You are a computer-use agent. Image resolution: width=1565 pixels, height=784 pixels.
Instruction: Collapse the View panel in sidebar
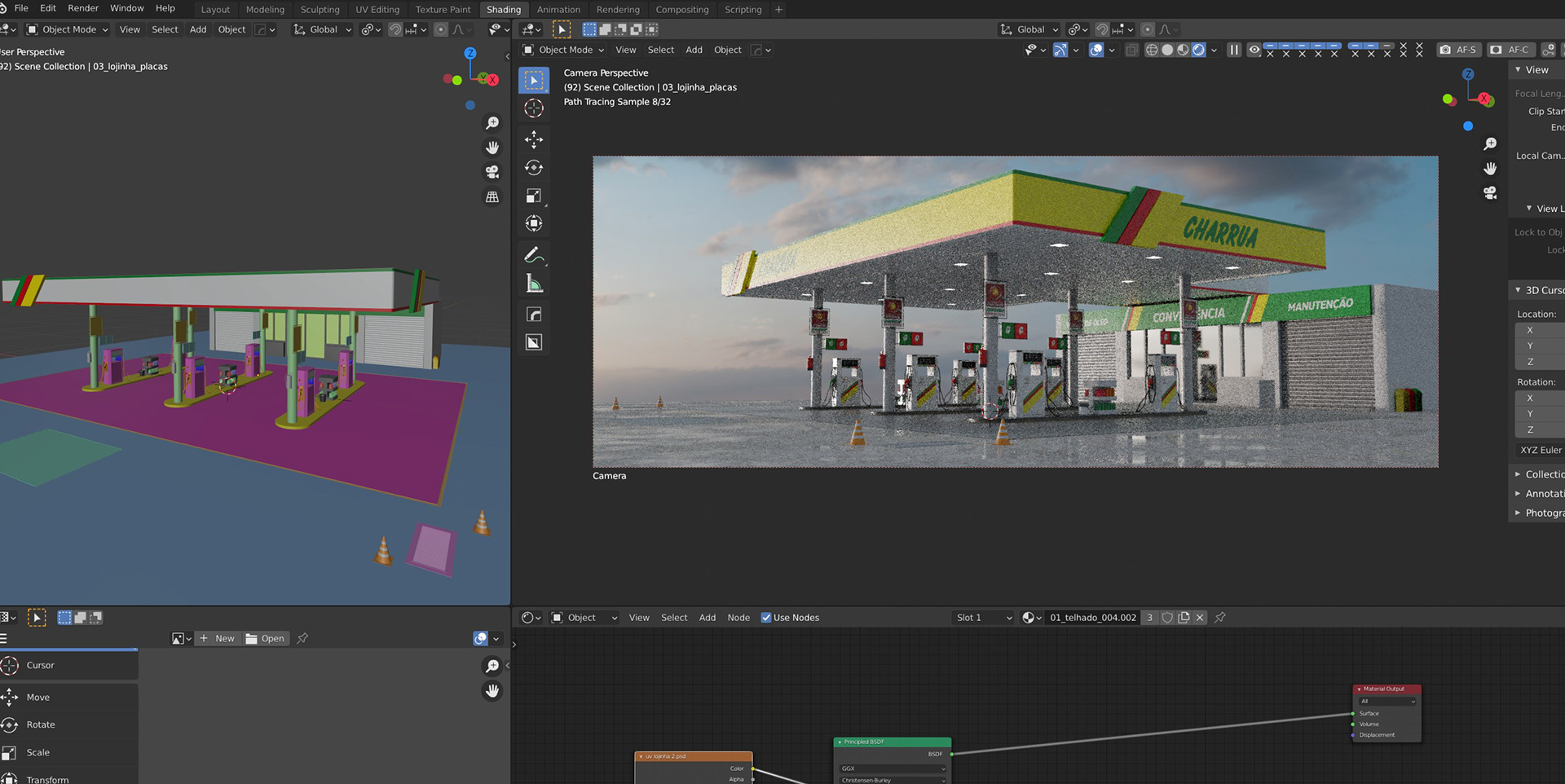pos(1518,70)
